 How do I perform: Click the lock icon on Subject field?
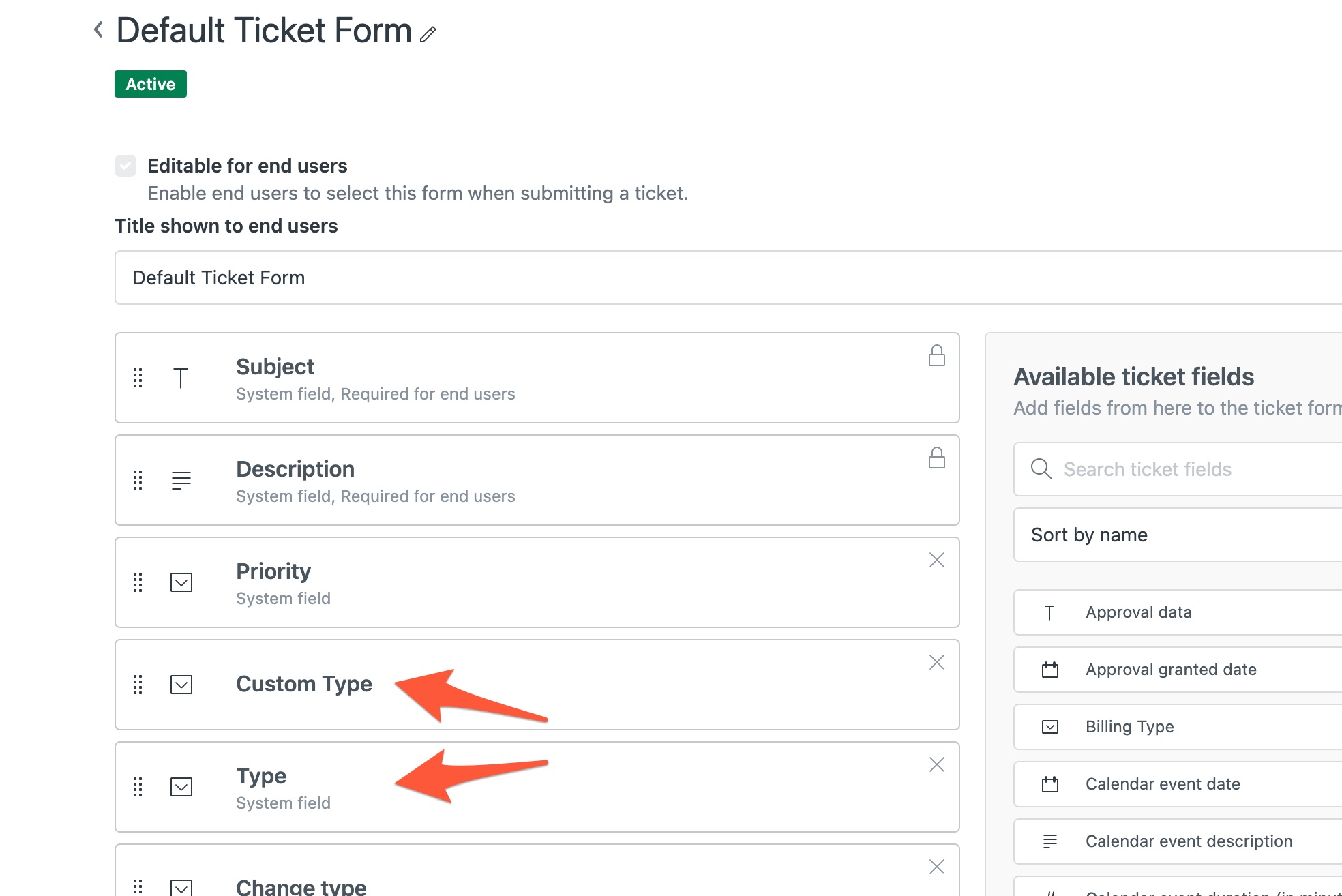pos(936,355)
